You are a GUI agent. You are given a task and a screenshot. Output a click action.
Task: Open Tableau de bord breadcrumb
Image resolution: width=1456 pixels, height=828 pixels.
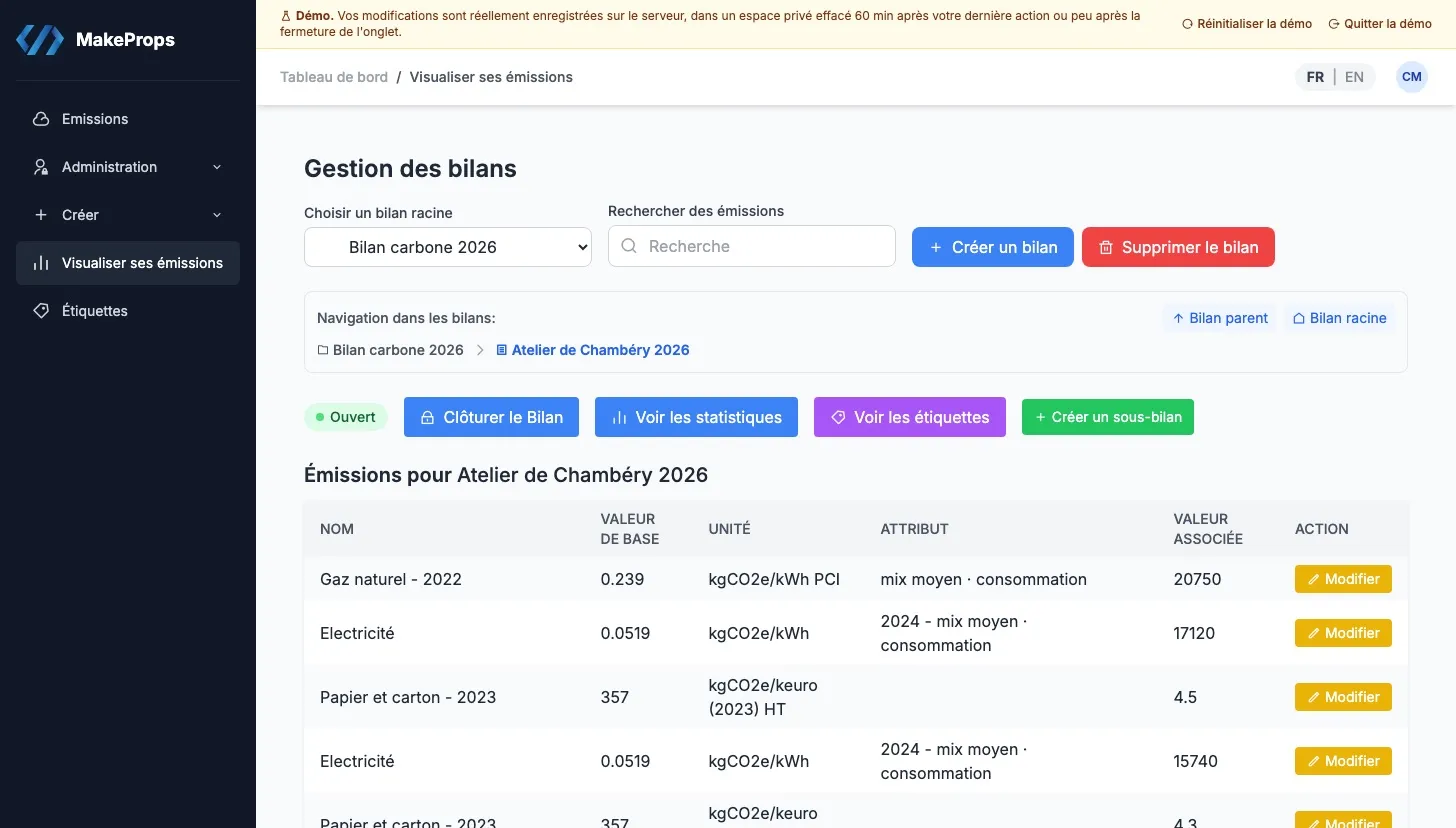click(334, 77)
